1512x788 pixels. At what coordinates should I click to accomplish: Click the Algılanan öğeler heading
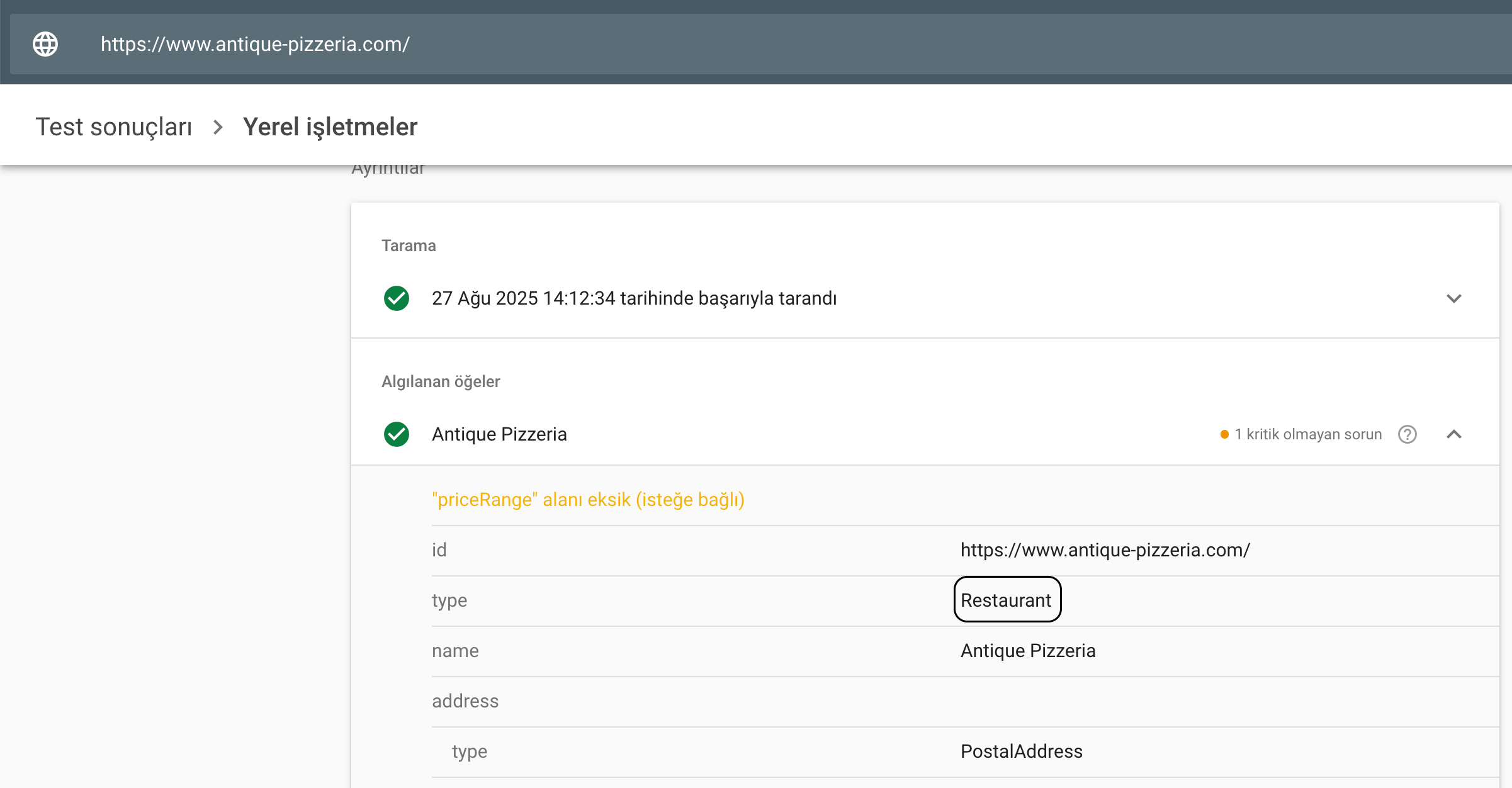tap(441, 381)
